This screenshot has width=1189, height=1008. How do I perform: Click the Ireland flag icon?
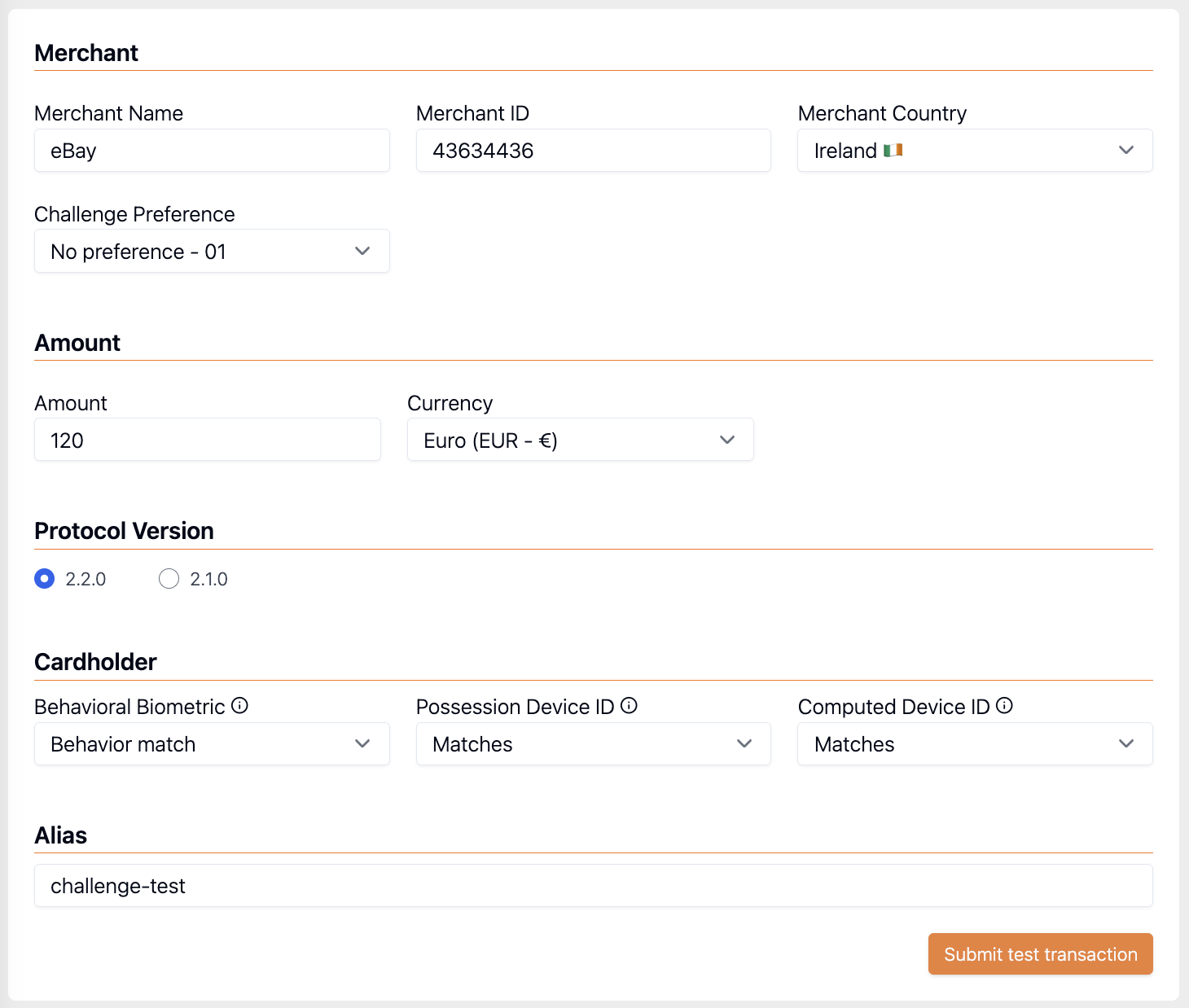coord(893,150)
